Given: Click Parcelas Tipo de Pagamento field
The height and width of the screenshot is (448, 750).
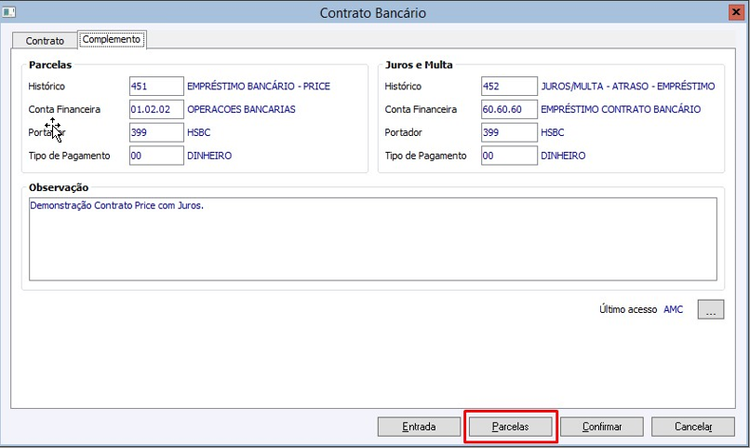Looking at the screenshot, I should click(x=156, y=156).
